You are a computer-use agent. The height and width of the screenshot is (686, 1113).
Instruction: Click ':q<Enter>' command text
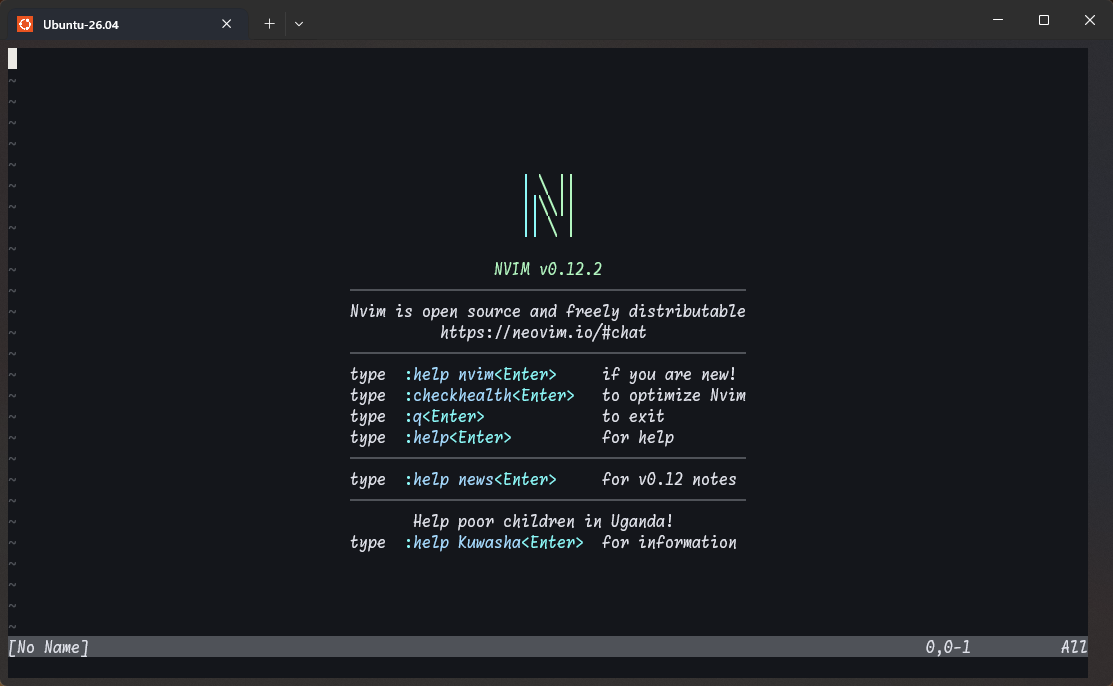tap(445, 416)
